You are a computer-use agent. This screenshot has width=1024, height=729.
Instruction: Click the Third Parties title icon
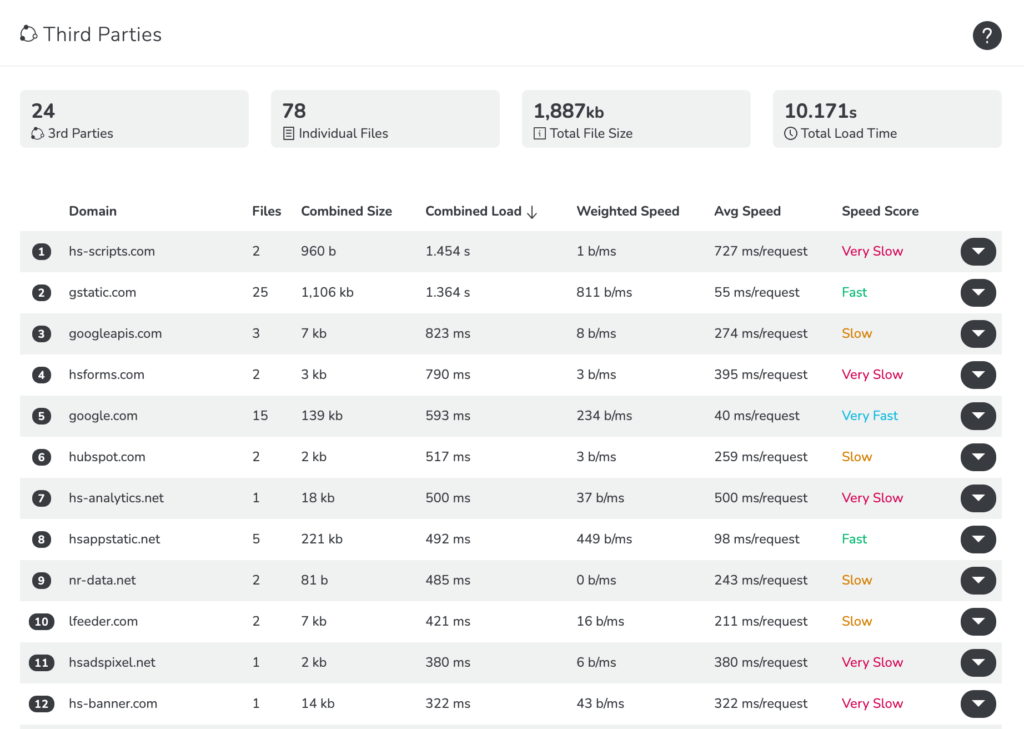point(28,34)
